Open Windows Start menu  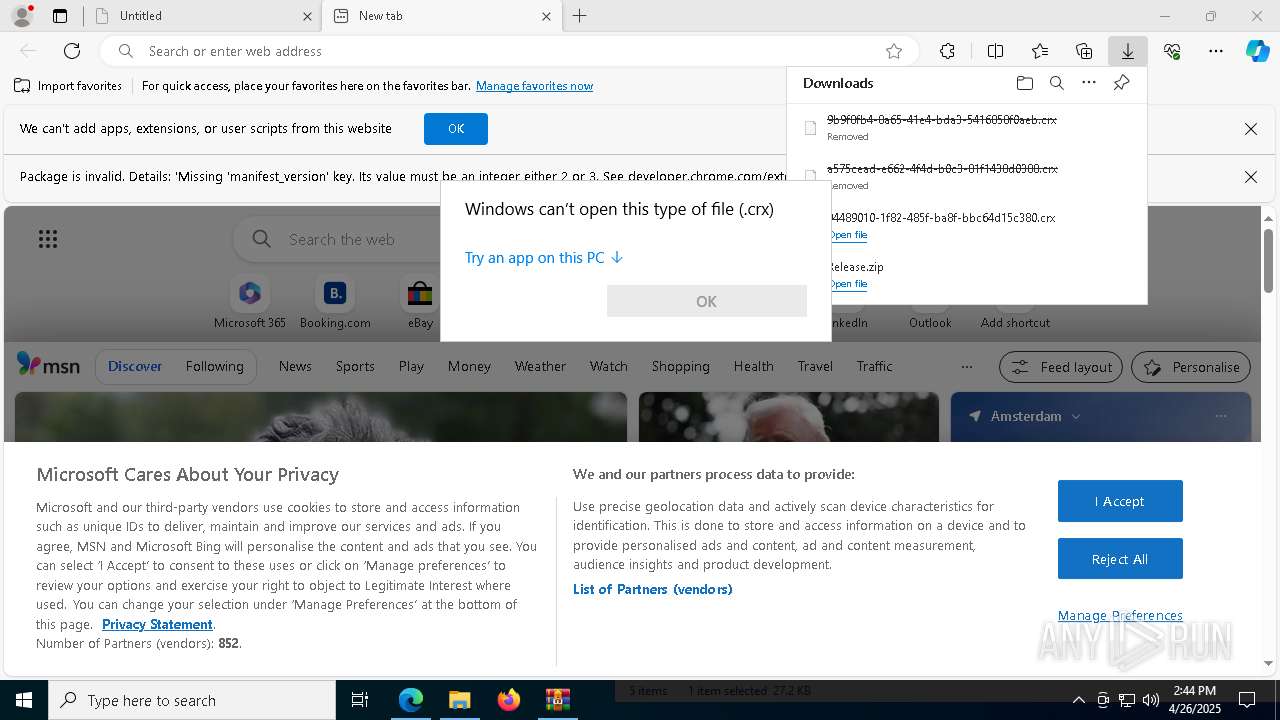click(24, 700)
